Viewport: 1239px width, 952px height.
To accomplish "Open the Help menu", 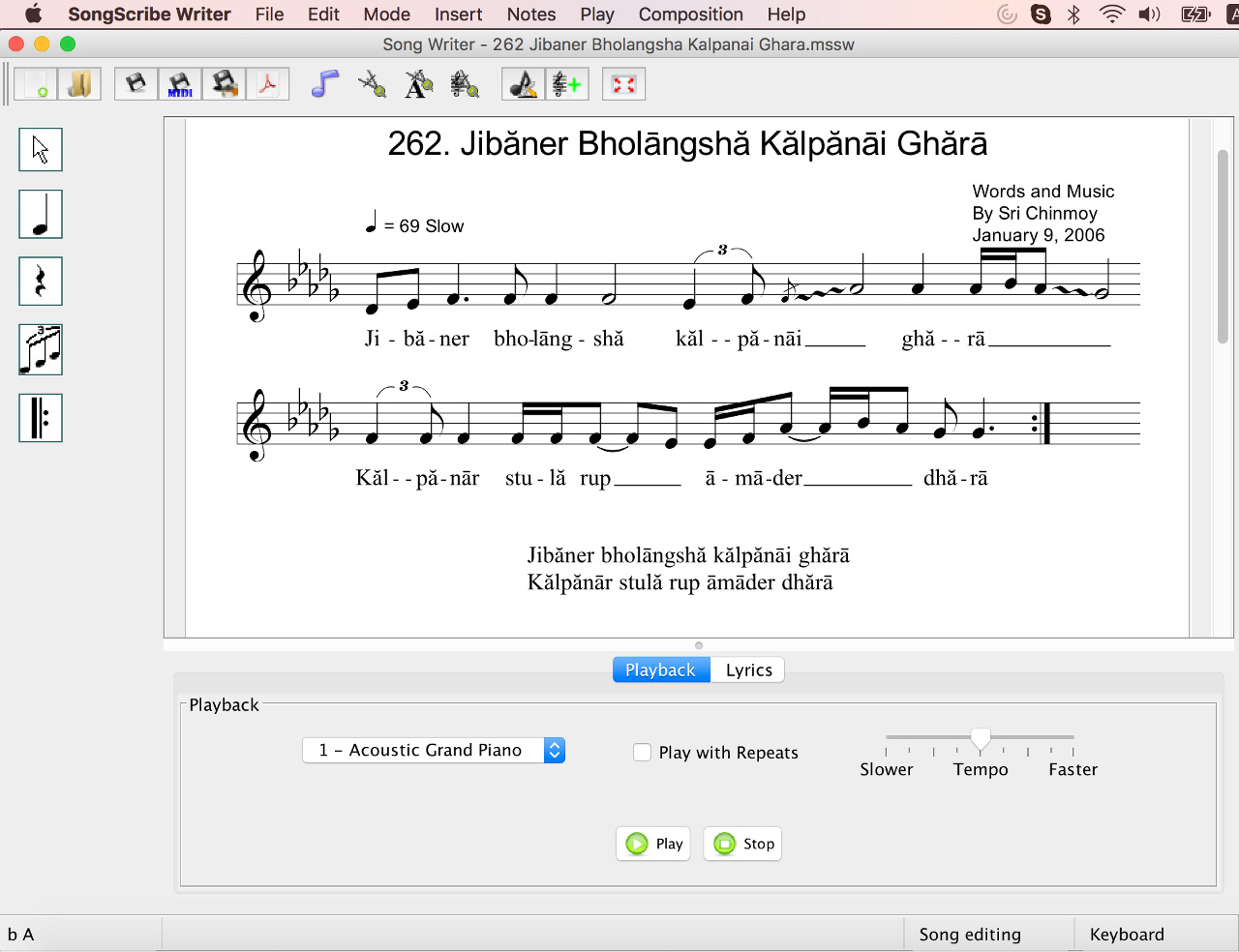I will click(786, 15).
